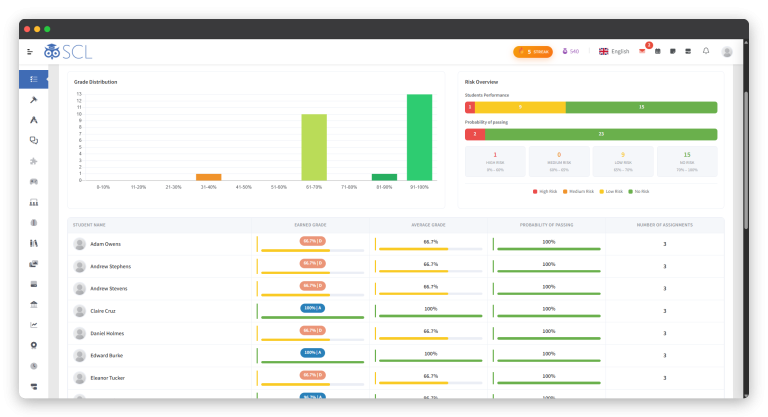Open the notifications bell icon

coord(706,51)
